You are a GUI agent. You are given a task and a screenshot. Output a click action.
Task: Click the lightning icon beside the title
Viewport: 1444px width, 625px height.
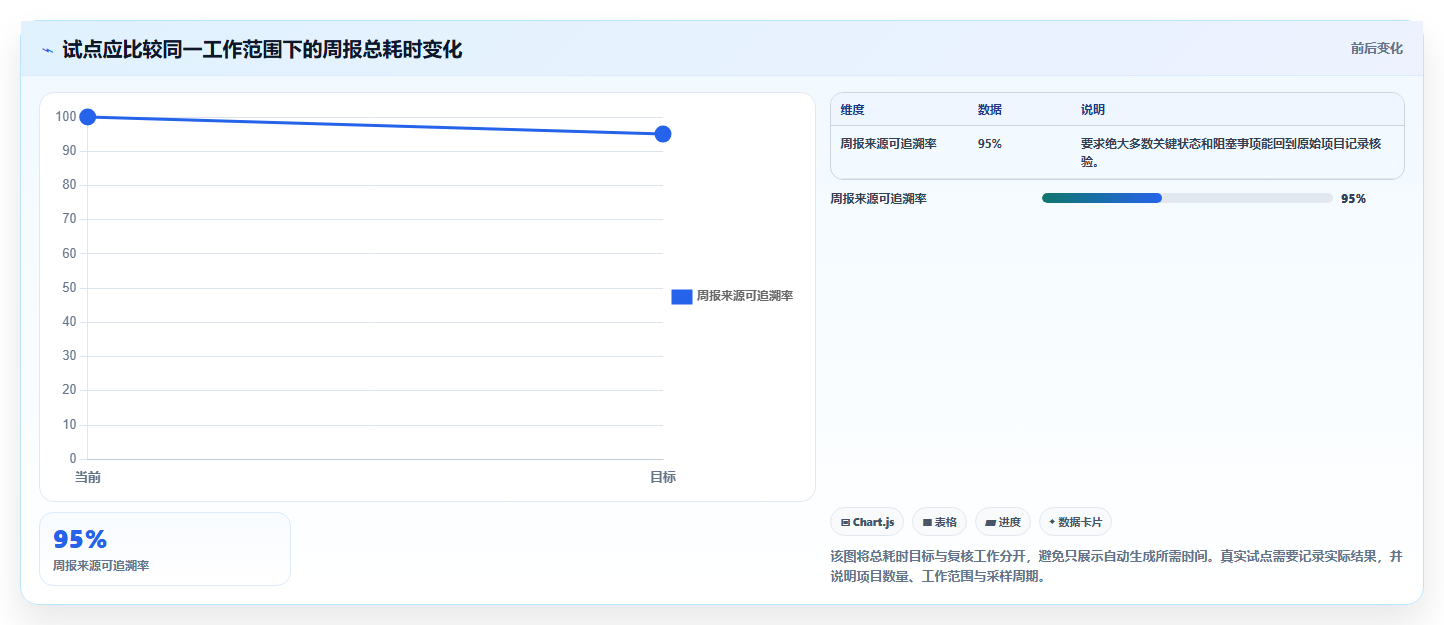tap(47, 50)
